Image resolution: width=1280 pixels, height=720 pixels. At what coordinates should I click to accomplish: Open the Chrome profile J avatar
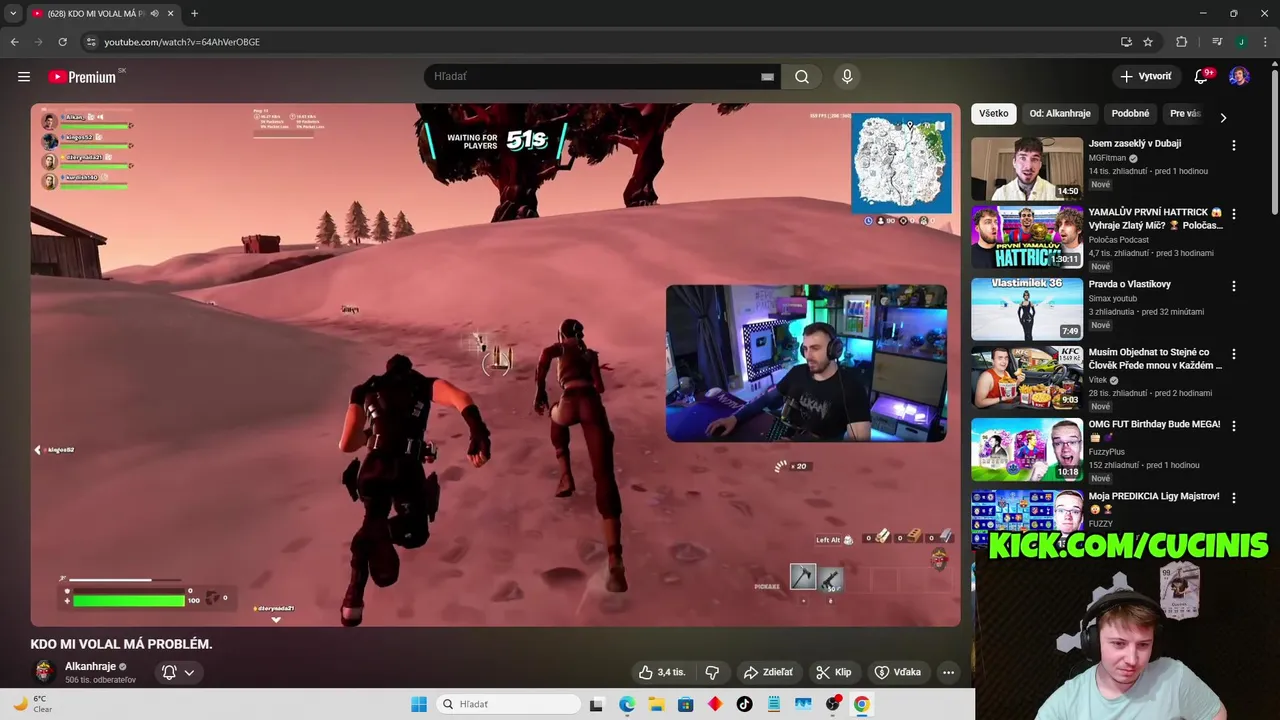[x=1241, y=42]
